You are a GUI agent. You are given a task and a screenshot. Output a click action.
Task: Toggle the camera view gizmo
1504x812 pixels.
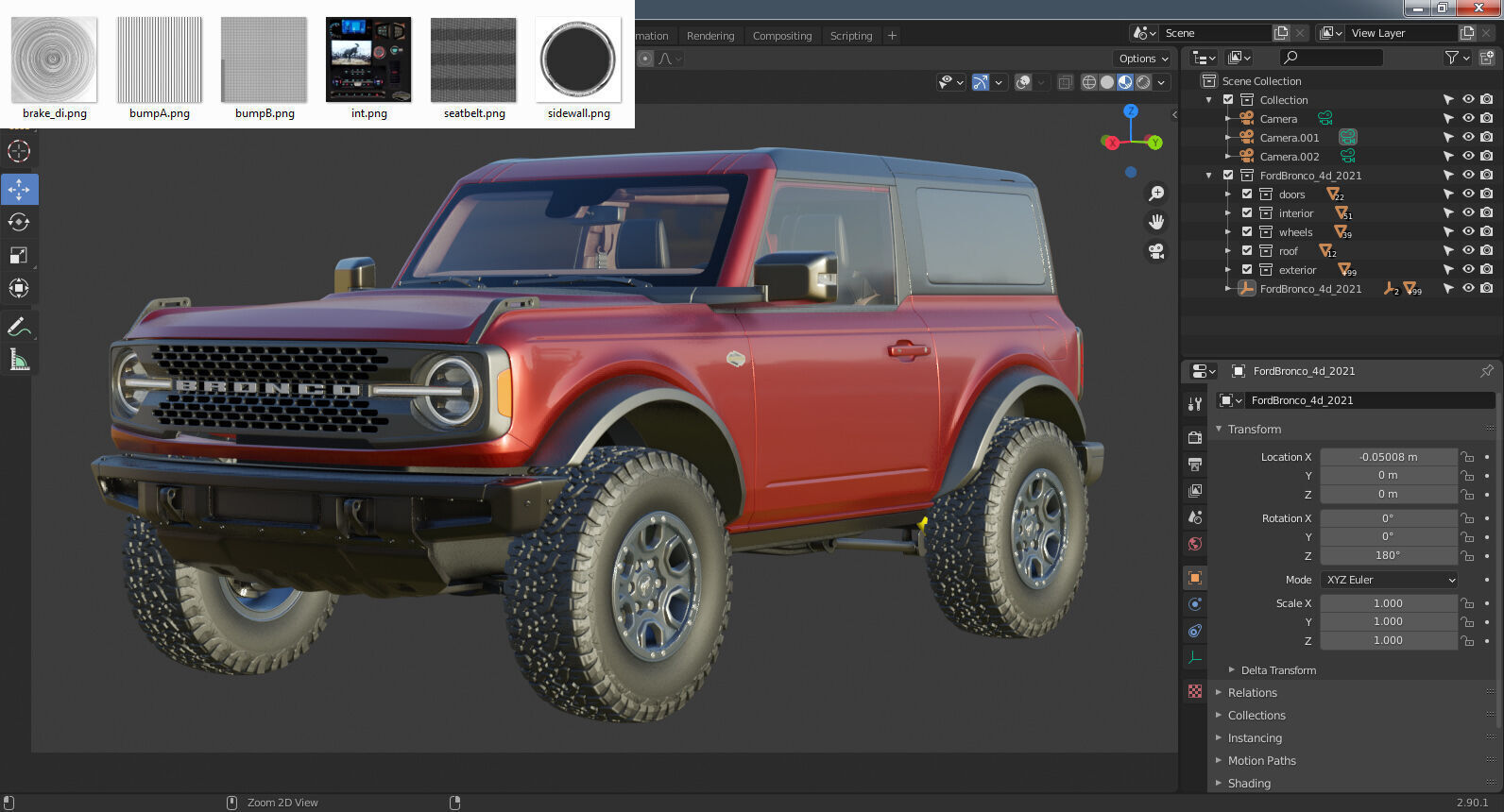[1155, 251]
